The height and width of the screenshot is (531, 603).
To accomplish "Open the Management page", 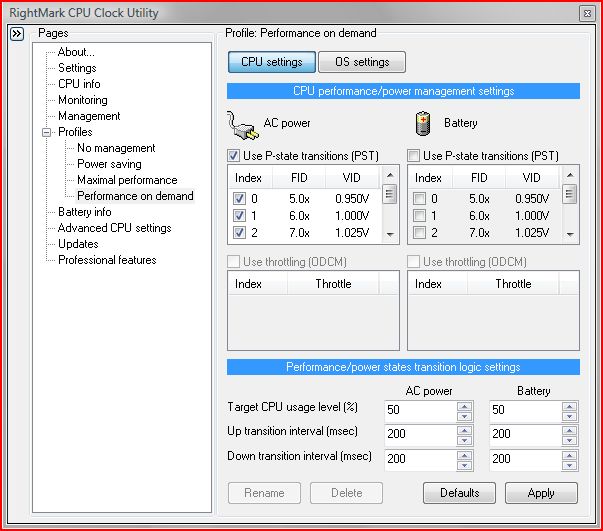I will click(x=89, y=116).
